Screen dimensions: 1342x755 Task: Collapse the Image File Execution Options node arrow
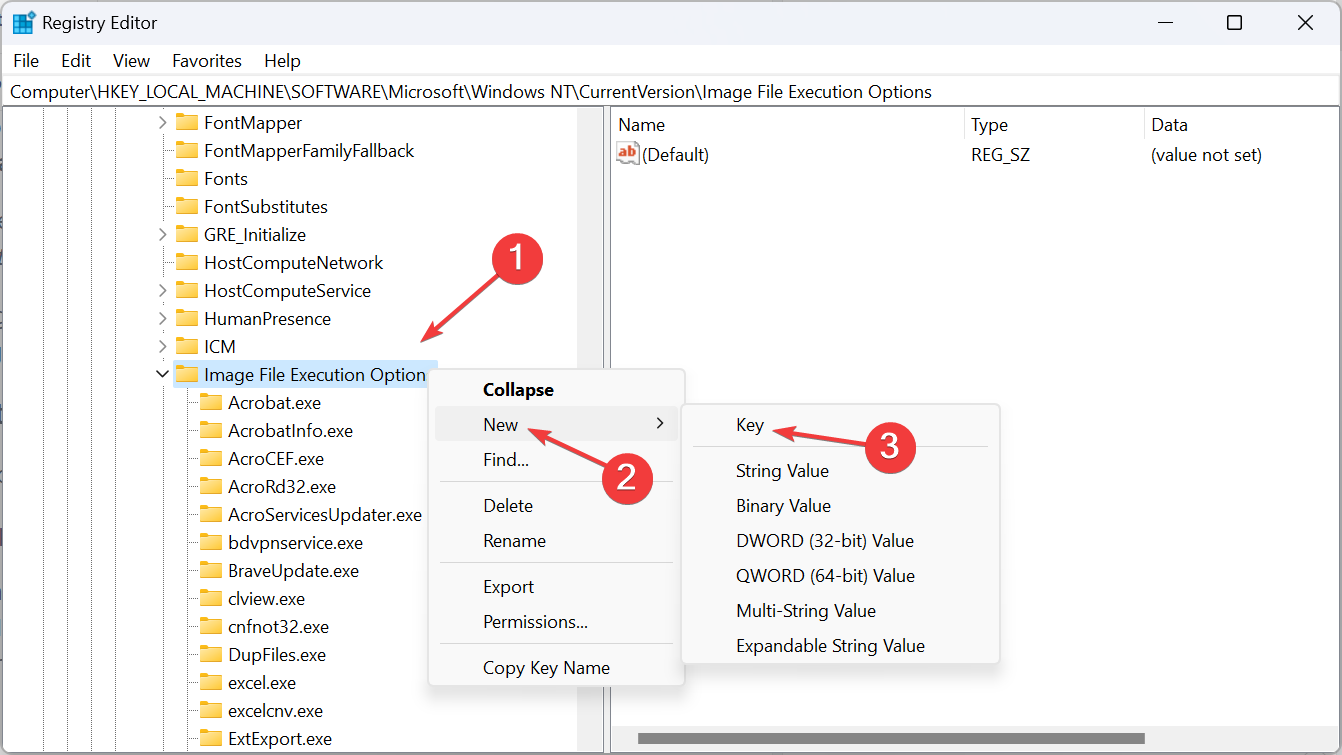pos(162,374)
